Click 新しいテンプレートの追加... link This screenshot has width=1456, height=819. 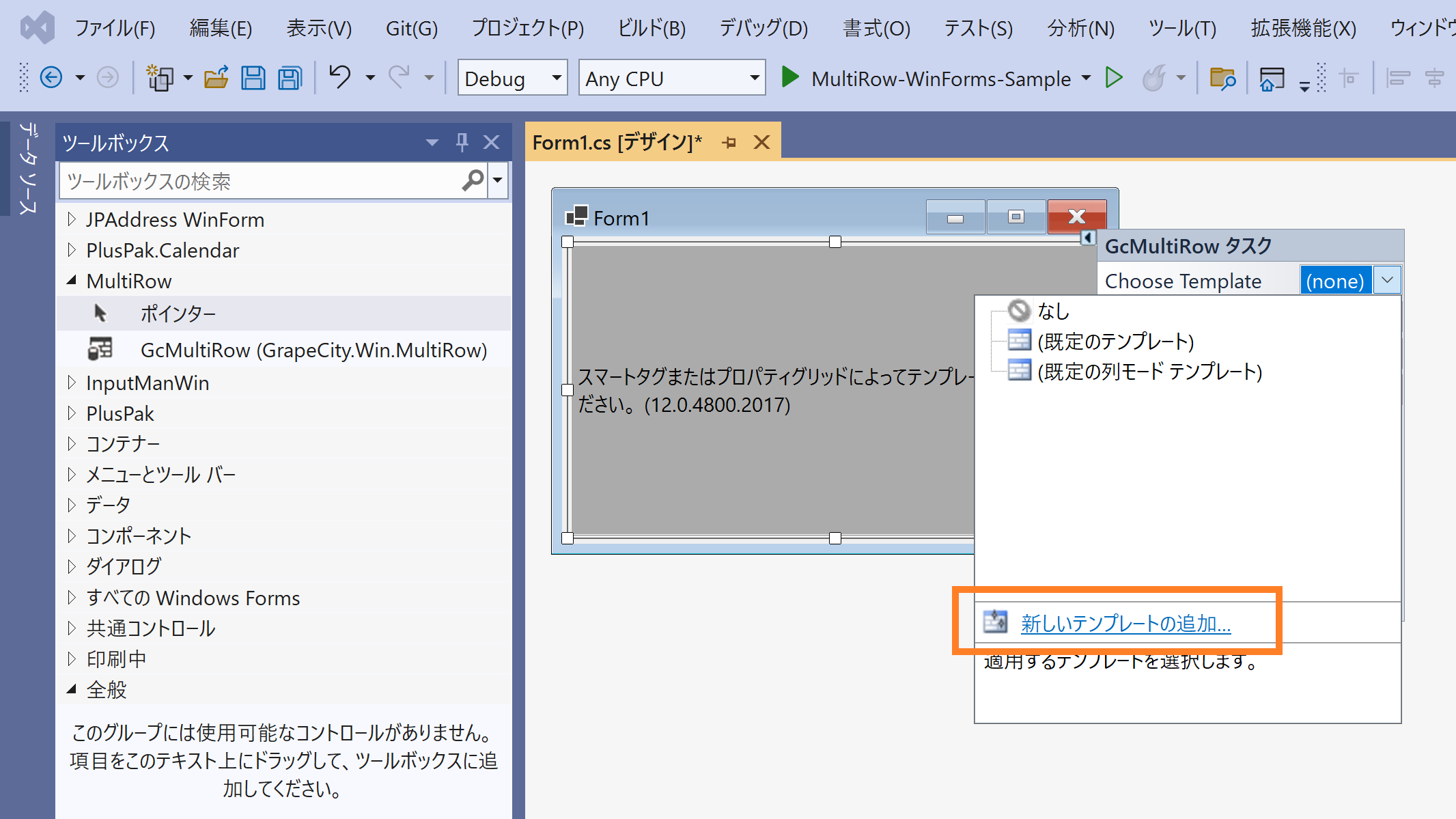(x=1125, y=623)
